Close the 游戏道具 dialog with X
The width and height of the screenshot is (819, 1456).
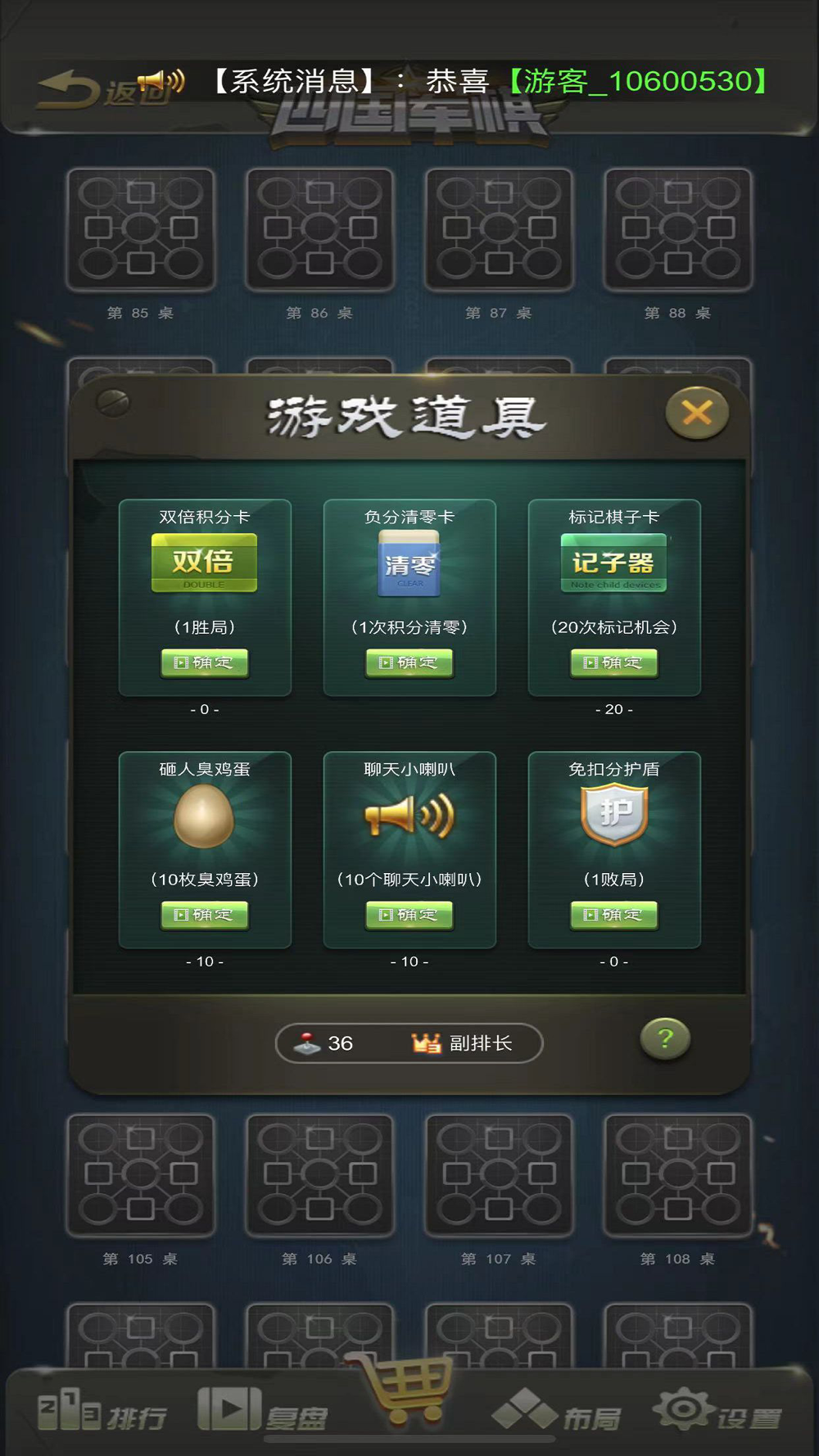(x=697, y=413)
